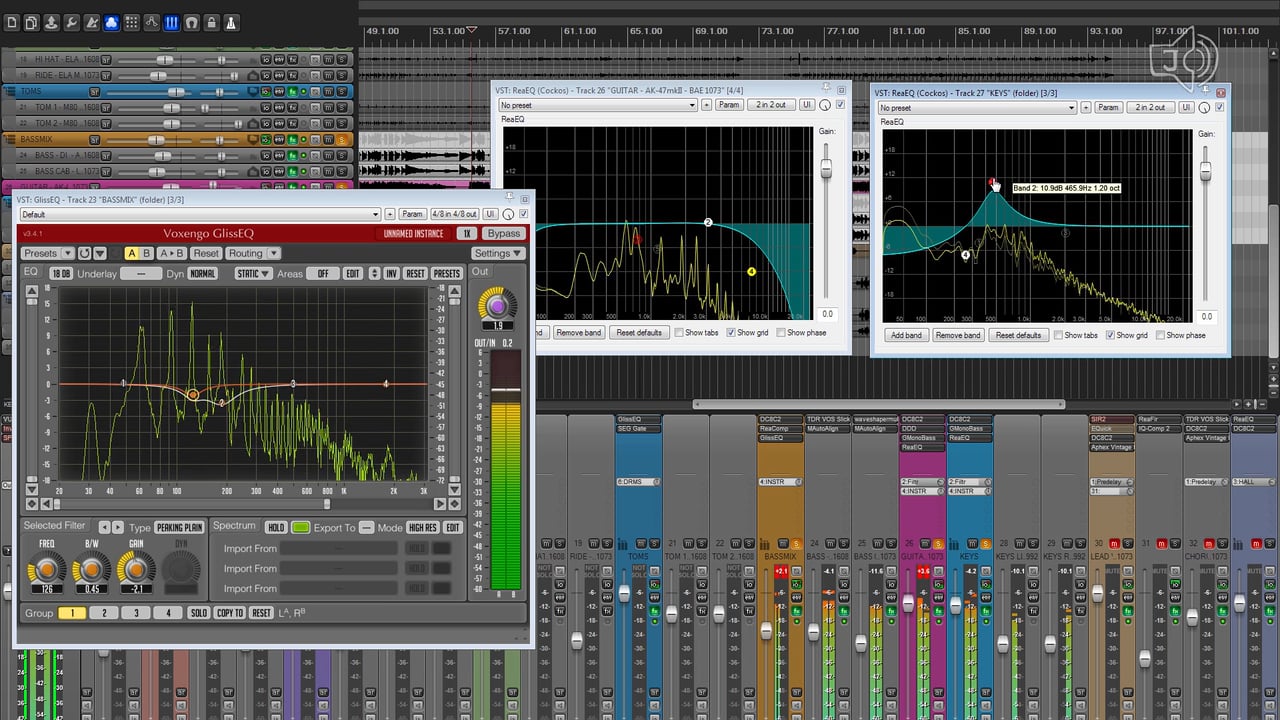Click the GlissEQ horizontal spectrum scrollbar
1280x720 pixels.
pyautogui.click(x=244, y=504)
